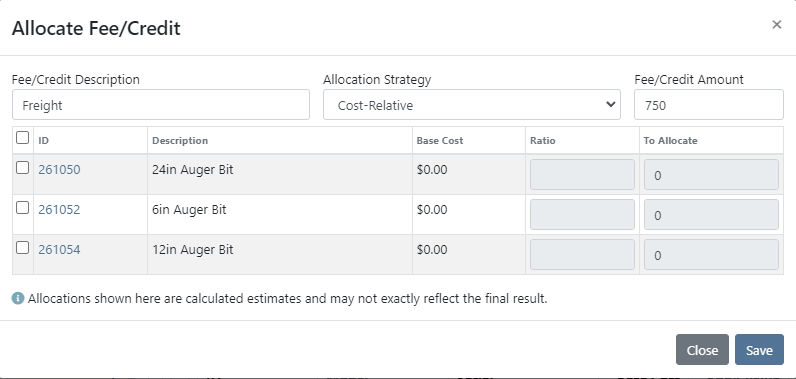The height and width of the screenshot is (379, 796).
Task: Select the To Allocate field for item 261050
Action: pyautogui.click(x=711, y=175)
